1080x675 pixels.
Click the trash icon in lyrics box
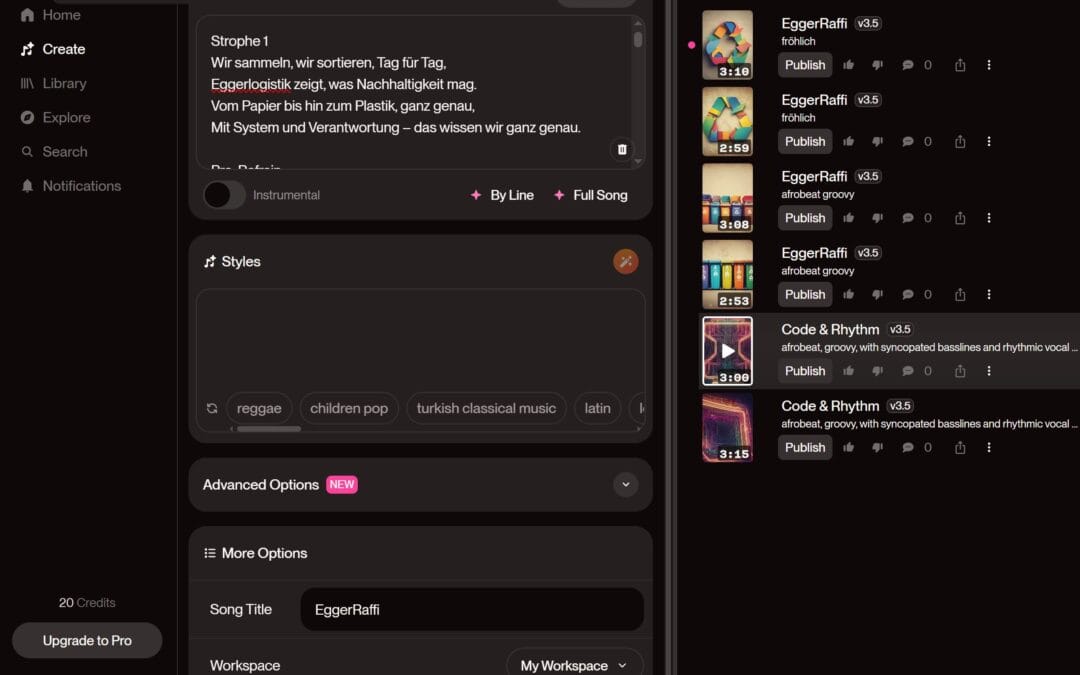tap(622, 149)
